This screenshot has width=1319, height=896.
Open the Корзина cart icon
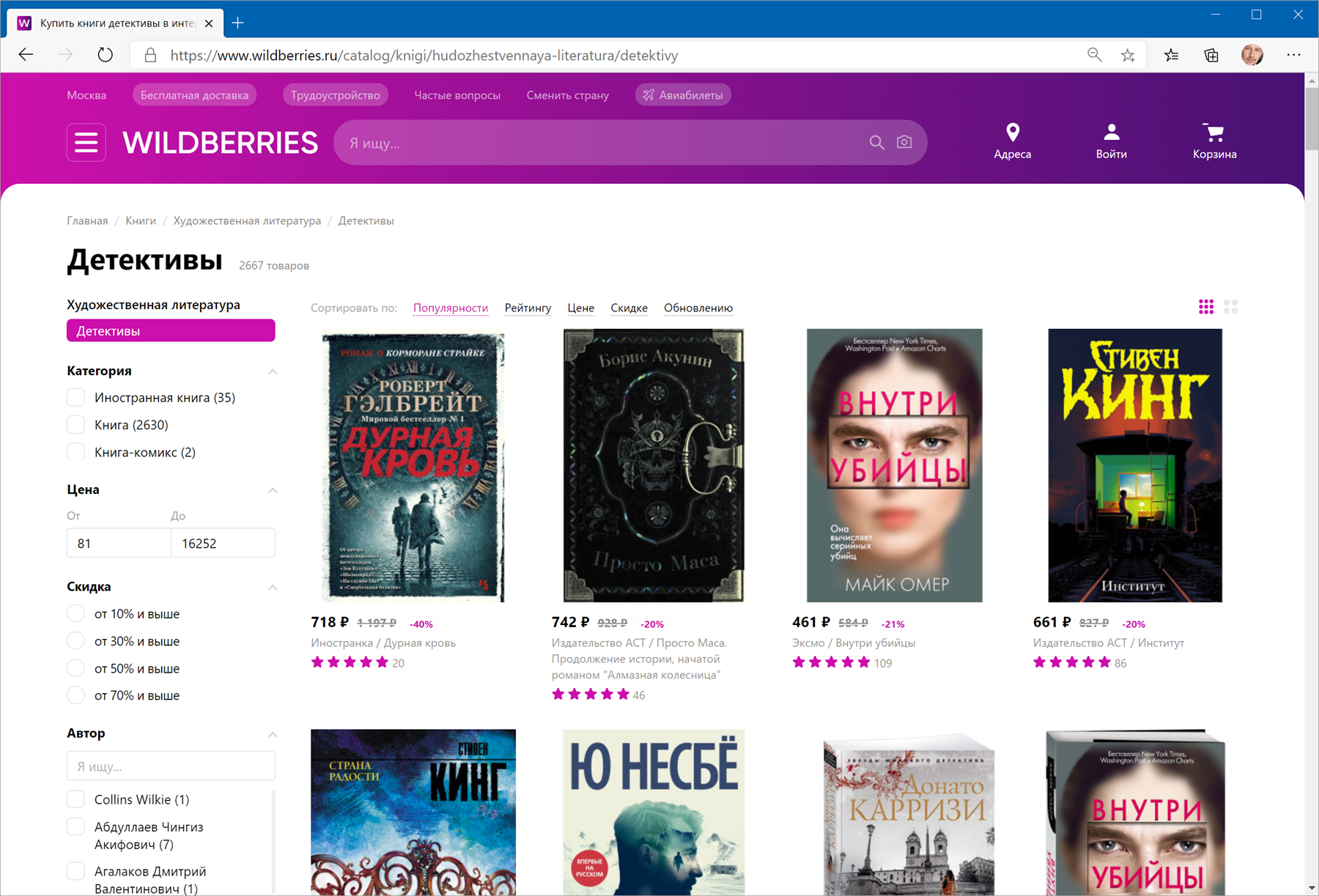pos(1214,141)
